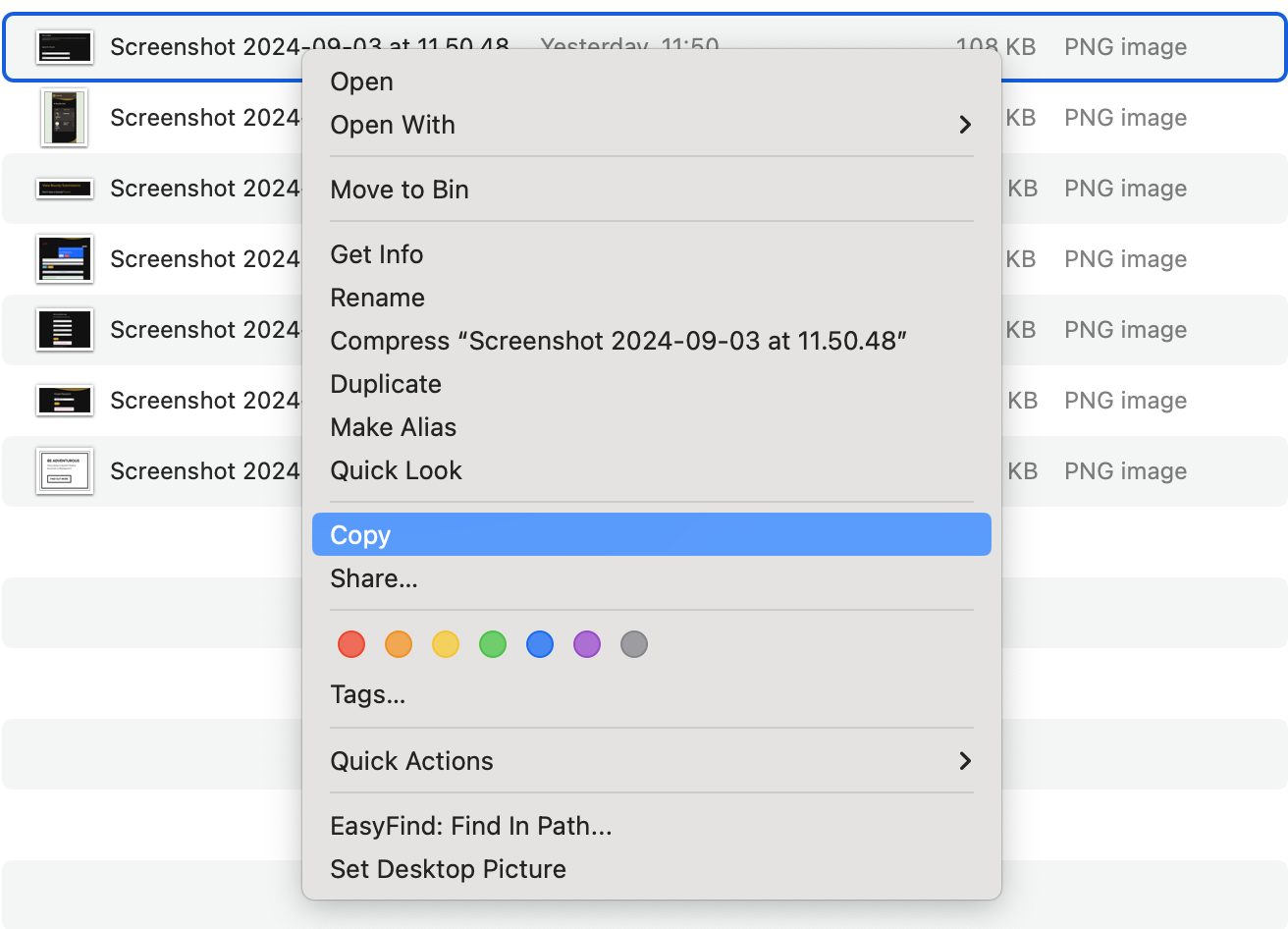
Task: Select the gray tag color dot
Action: [x=634, y=644]
